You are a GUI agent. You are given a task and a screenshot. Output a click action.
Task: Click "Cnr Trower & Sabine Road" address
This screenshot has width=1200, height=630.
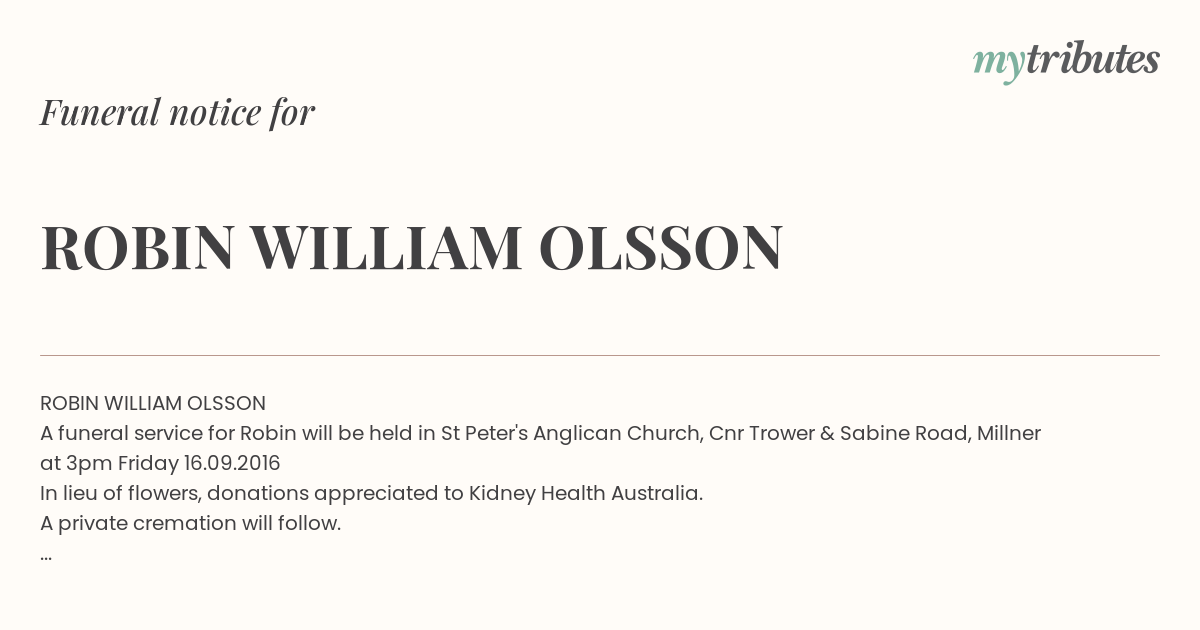click(838, 433)
